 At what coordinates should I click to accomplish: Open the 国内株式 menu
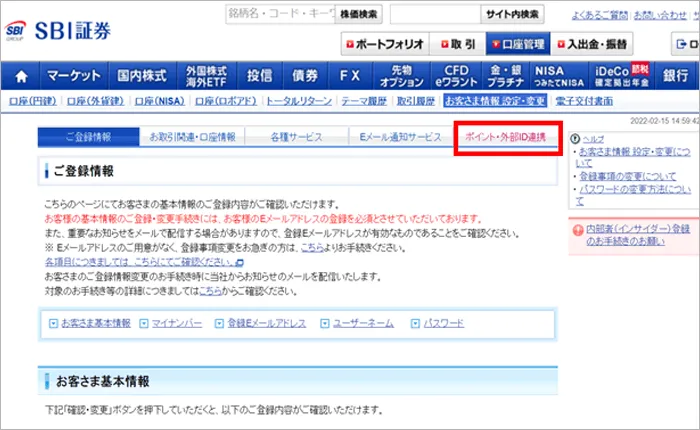(142, 76)
